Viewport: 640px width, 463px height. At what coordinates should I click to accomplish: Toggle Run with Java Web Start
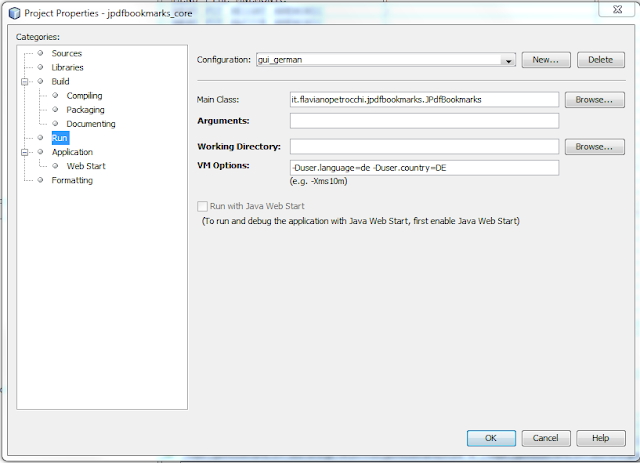tap(202, 206)
